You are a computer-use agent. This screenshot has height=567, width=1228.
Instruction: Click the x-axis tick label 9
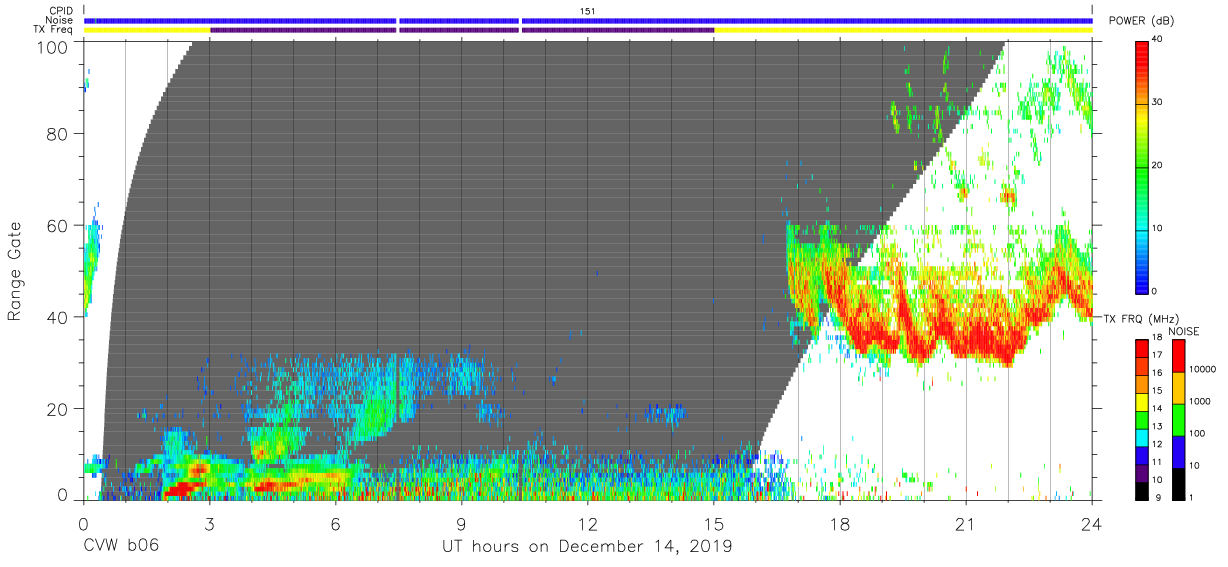(461, 523)
